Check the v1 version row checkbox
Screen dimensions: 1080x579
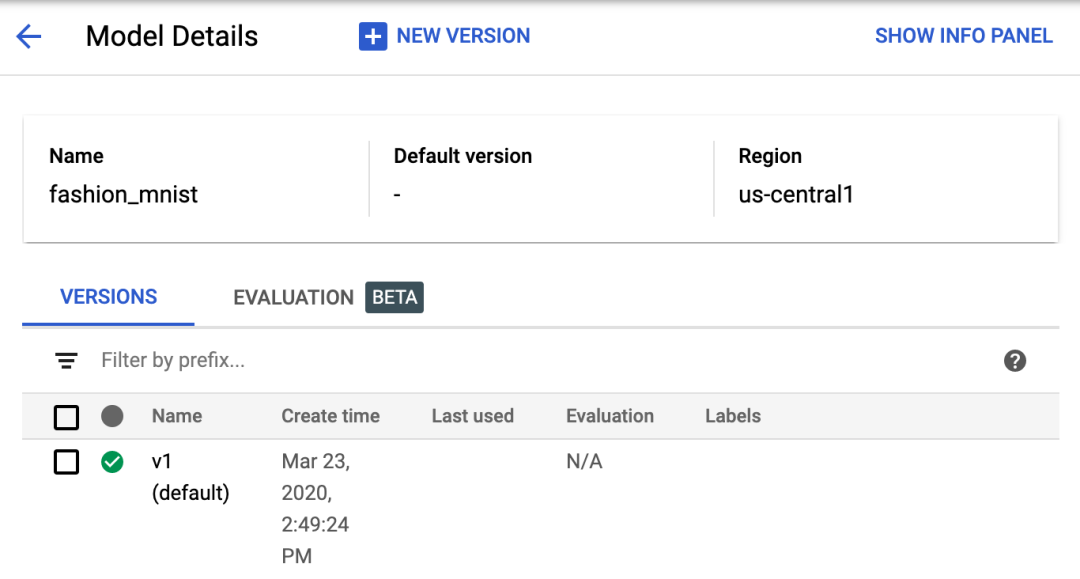click(x=66, y=462)
